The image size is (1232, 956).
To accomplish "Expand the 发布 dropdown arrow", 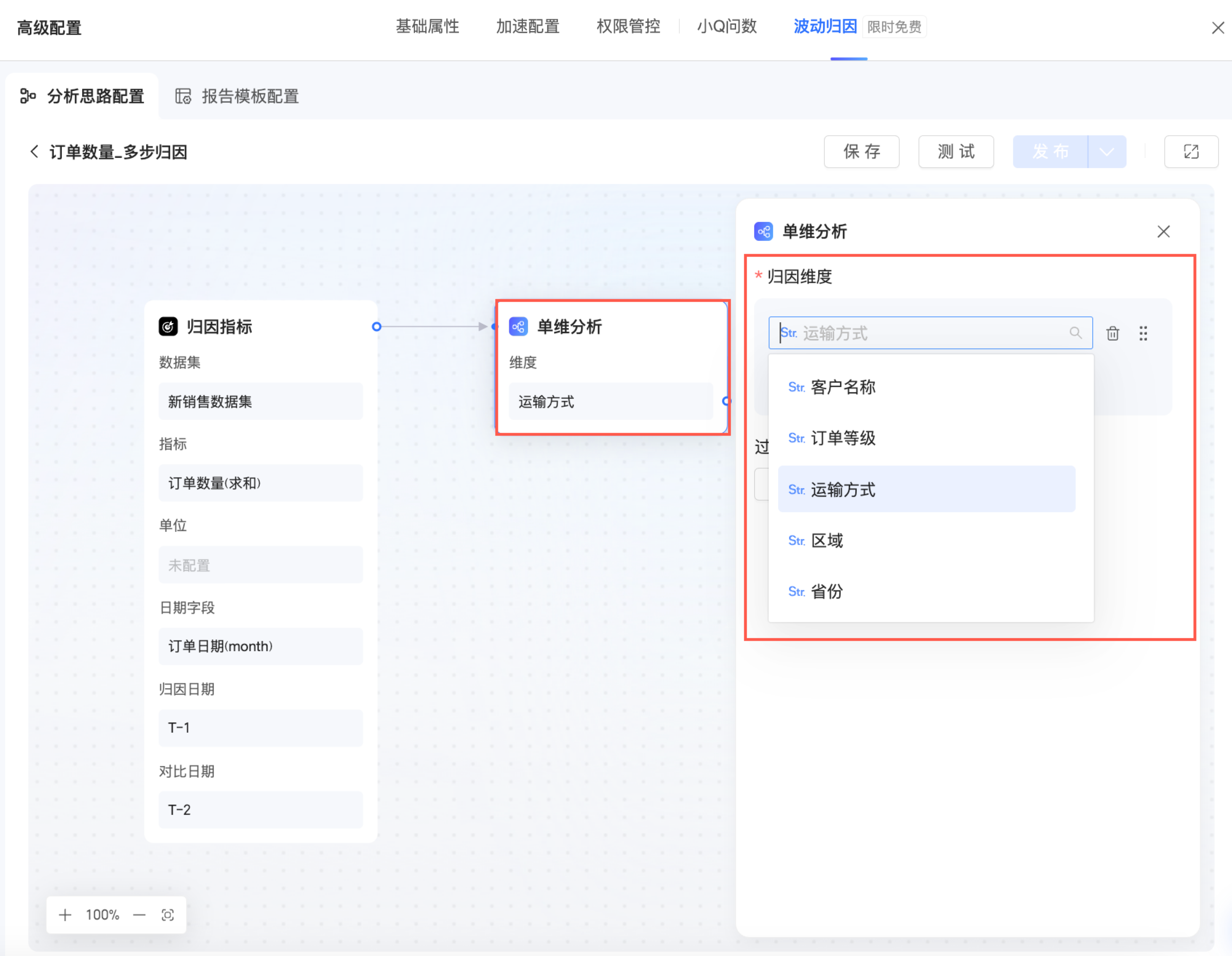I will pos(1106,151).
